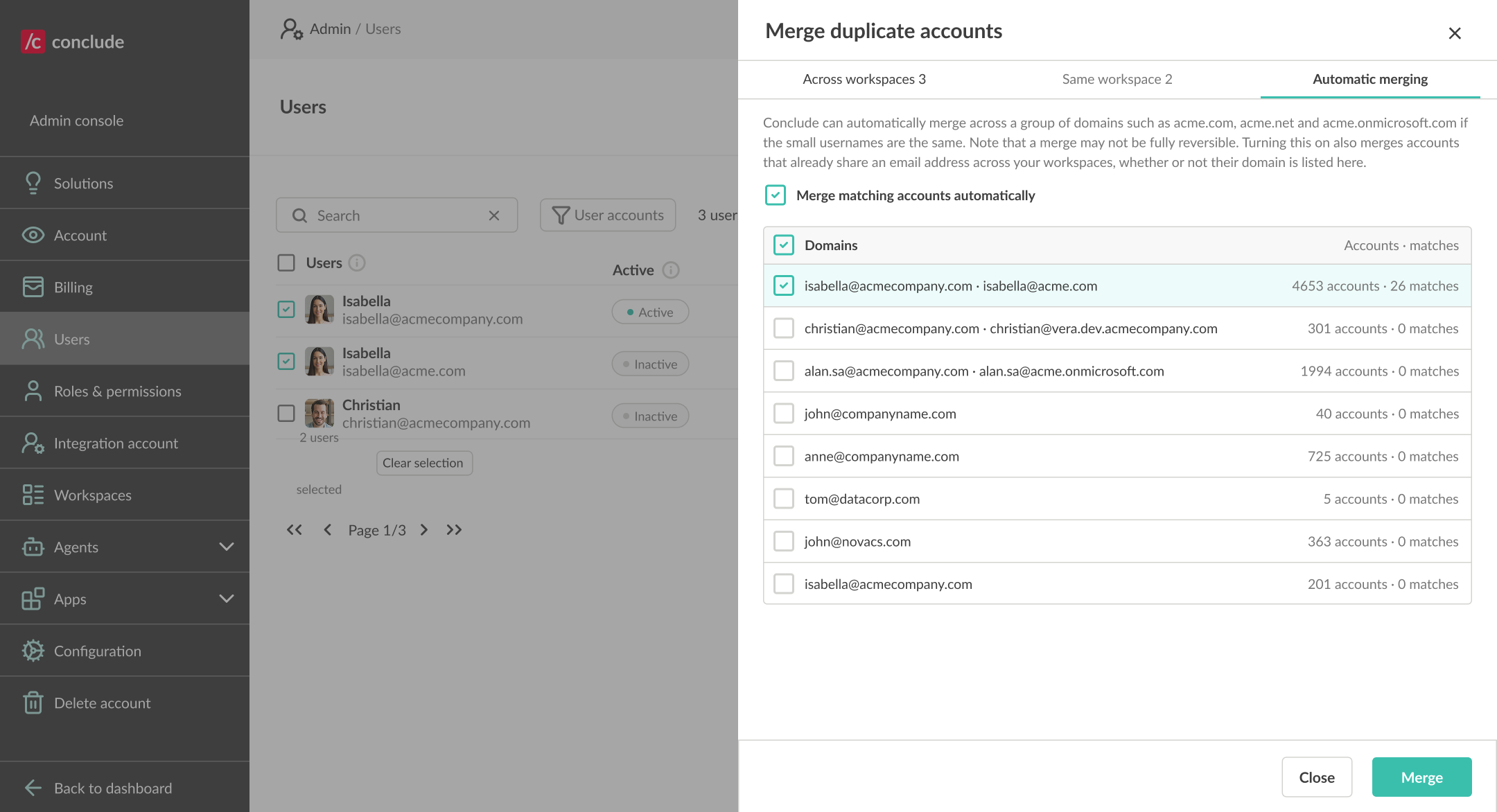1497x812 pixels.
Task: Jump to last page double-right arrows
Action: (454, 530)
